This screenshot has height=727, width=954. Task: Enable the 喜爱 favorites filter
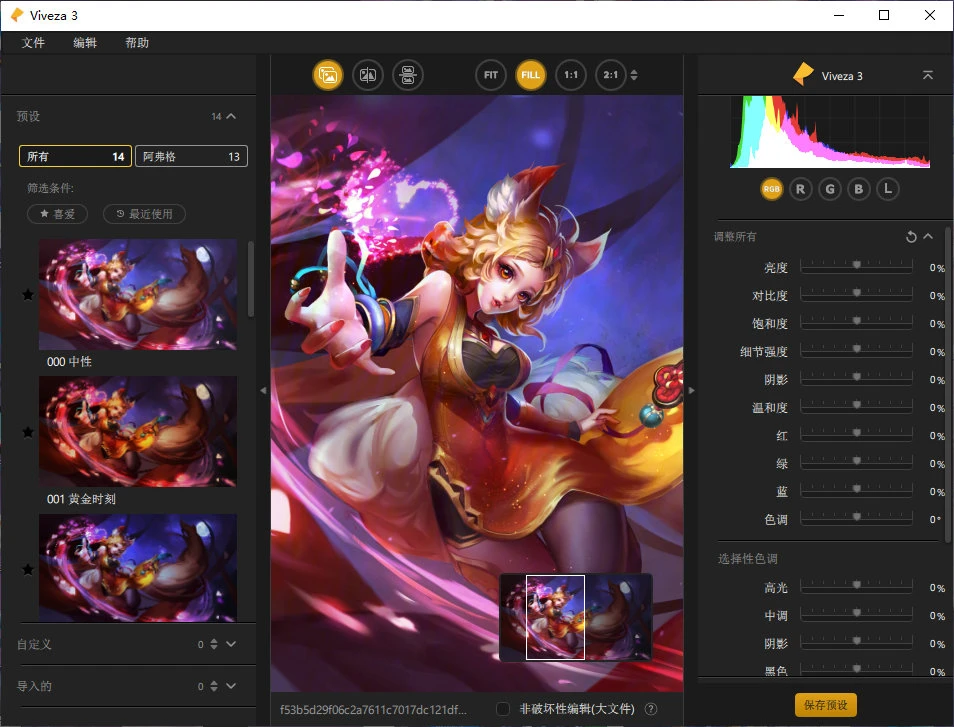tap(57, 213)
